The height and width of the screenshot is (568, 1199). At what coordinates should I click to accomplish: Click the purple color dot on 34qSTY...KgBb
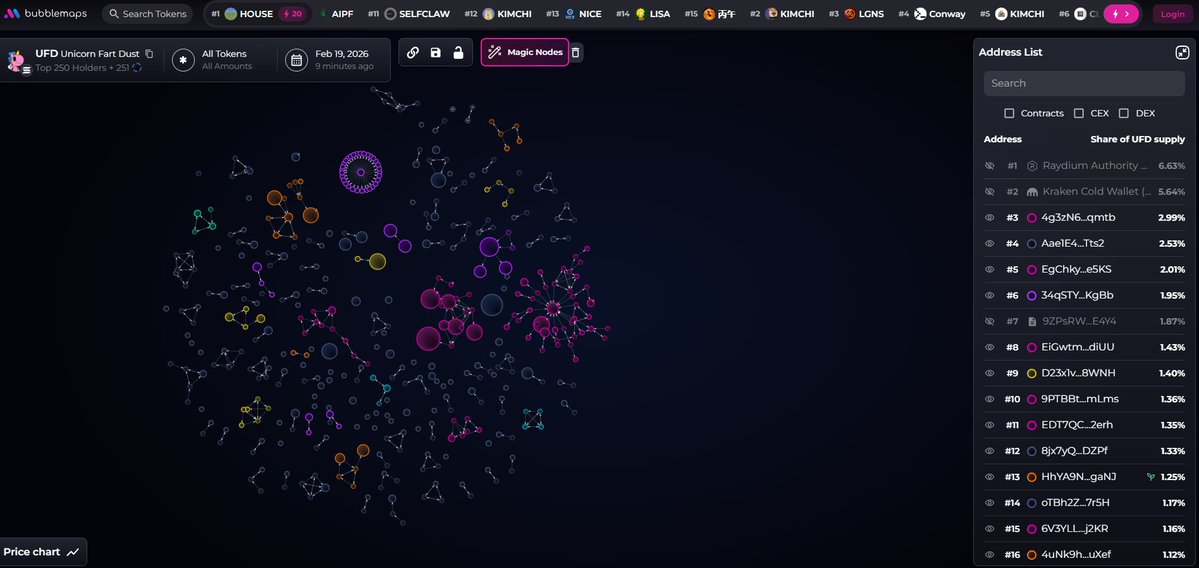pos(1032,296)
